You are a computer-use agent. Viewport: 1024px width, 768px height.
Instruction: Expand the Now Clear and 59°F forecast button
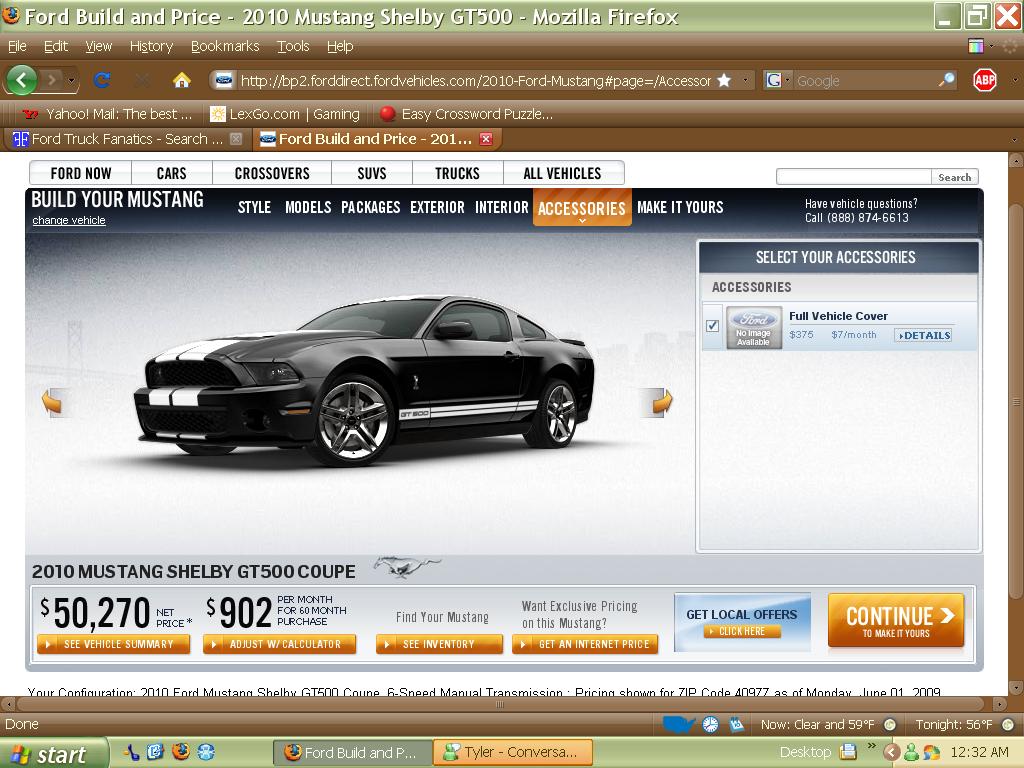[x=889, y=724]
